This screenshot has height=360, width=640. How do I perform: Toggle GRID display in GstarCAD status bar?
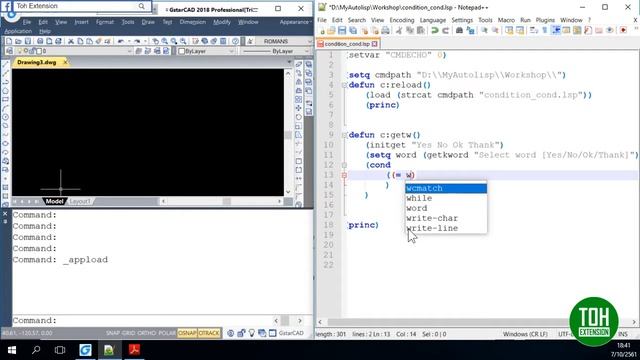128,333
